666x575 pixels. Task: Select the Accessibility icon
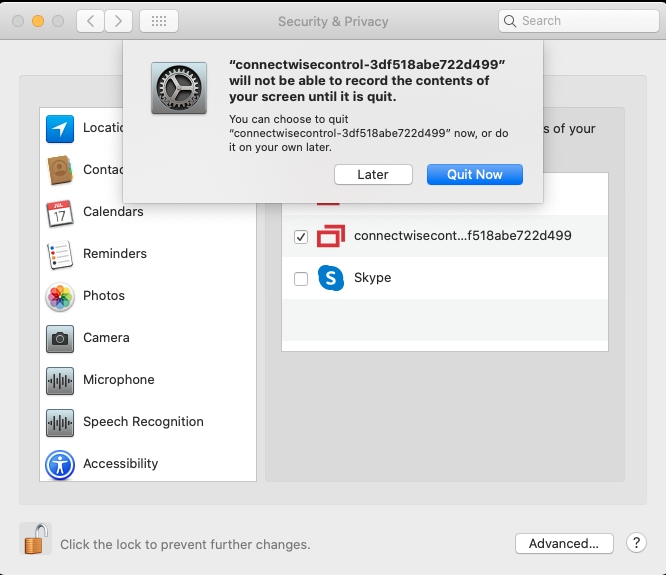60,465
